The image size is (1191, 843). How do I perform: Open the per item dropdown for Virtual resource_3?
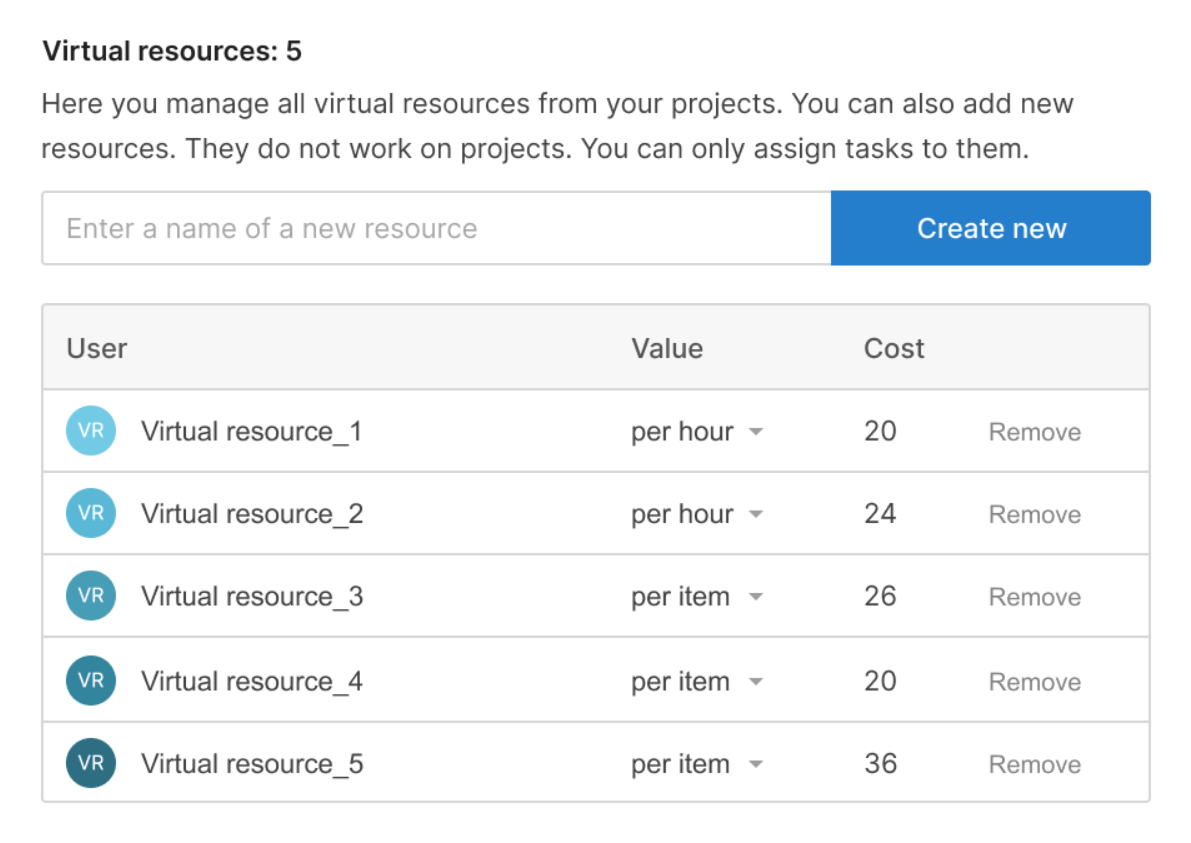pos(697,596)
